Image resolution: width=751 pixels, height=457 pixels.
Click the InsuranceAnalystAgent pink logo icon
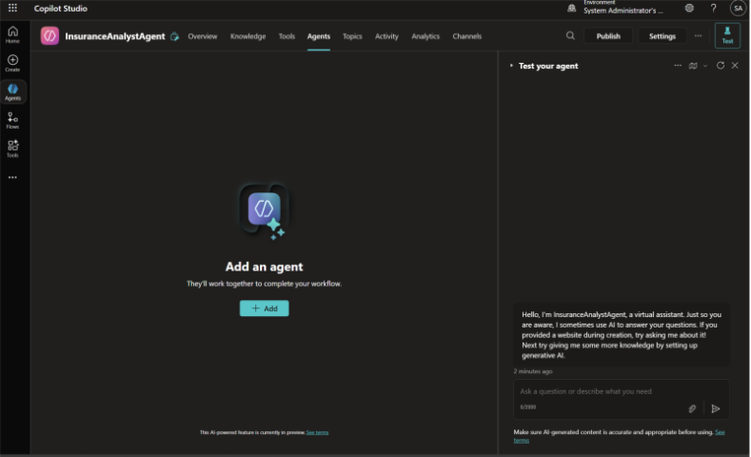[50, 36]
